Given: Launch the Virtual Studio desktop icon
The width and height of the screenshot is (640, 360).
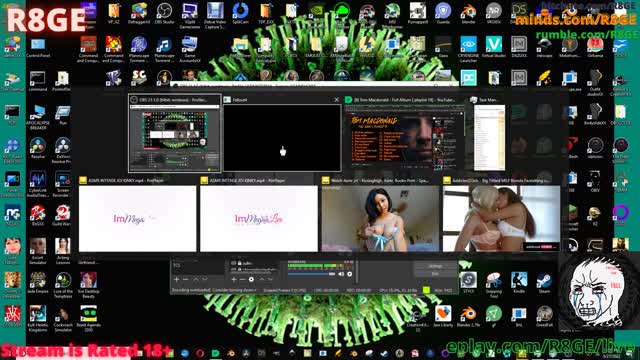Looking at the screenshot, I should pyautogui.click(x=493, y=47).
